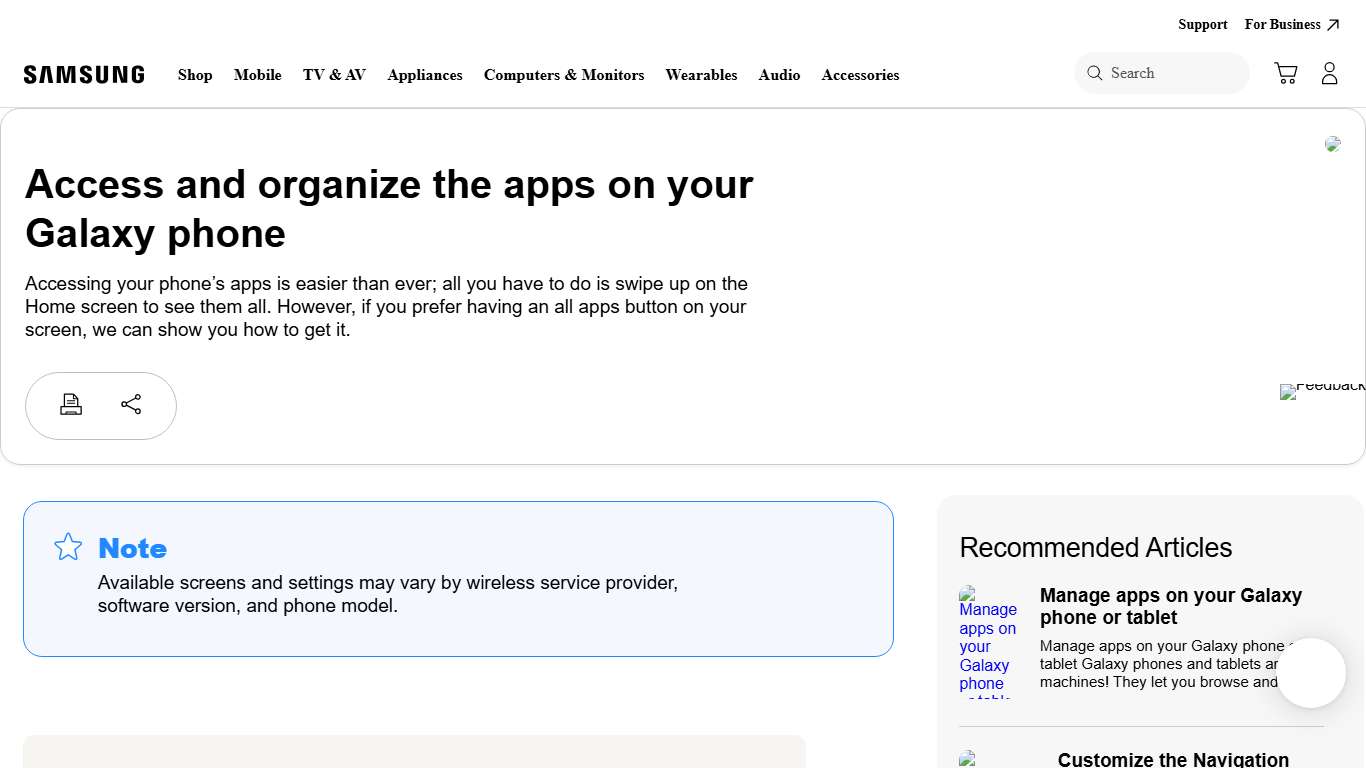Screen dimensions: 1366x768
Task: Click the print icon below the article title
Action: [71, 404]
